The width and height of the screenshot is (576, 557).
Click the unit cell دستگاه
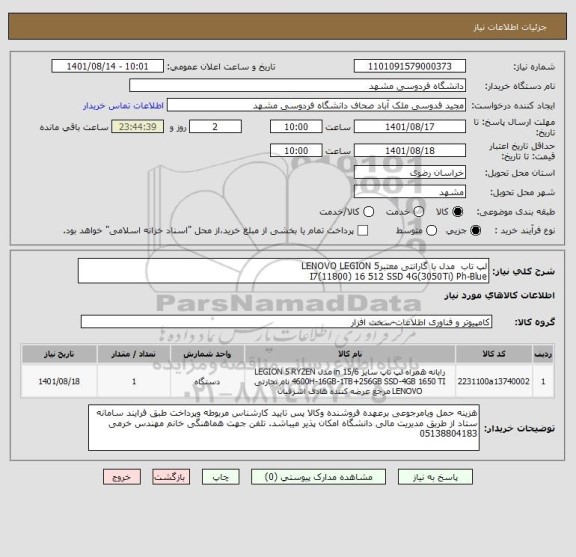(207, 381)
